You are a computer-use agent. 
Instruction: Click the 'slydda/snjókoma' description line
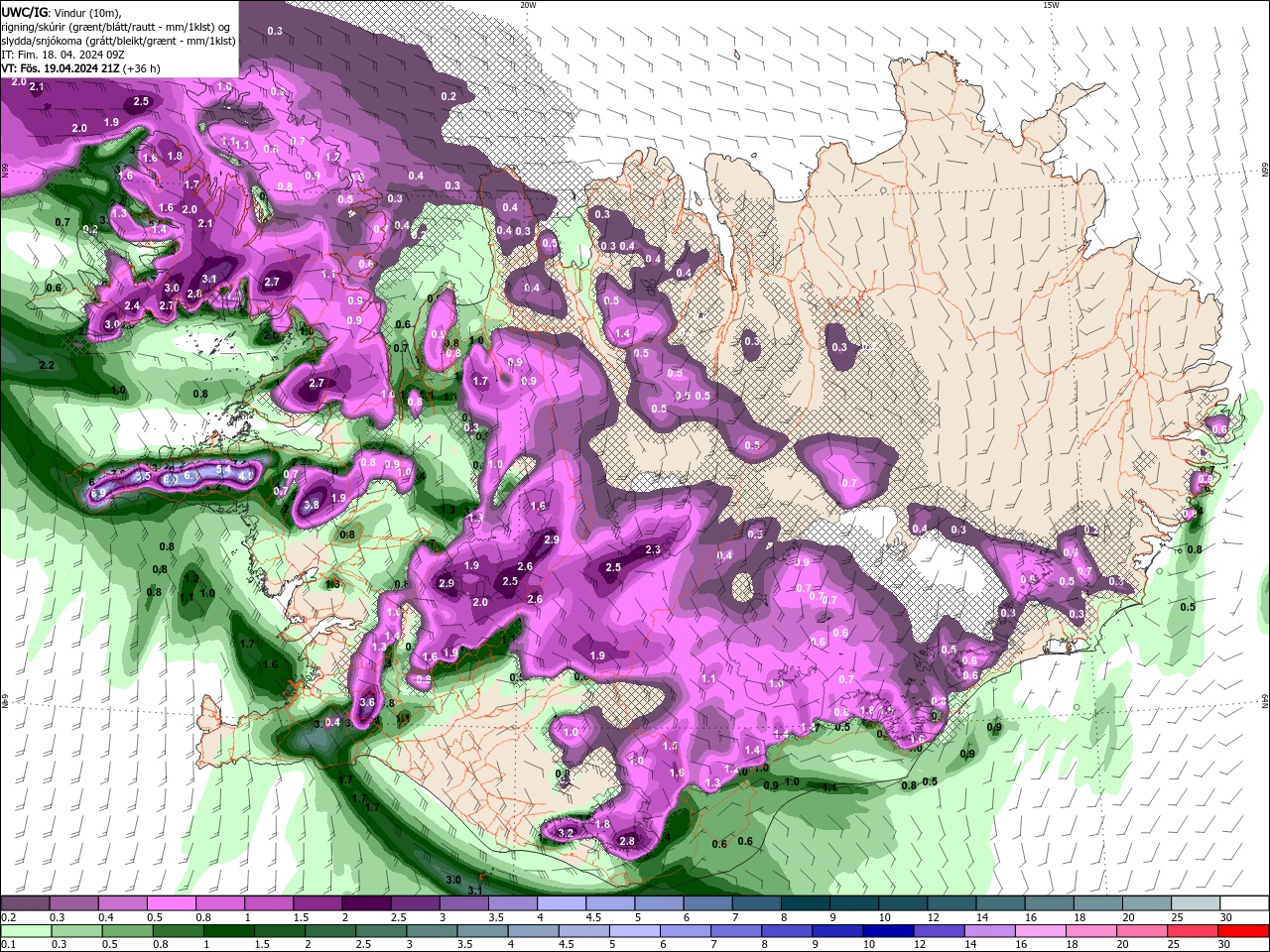click(118, 41)
